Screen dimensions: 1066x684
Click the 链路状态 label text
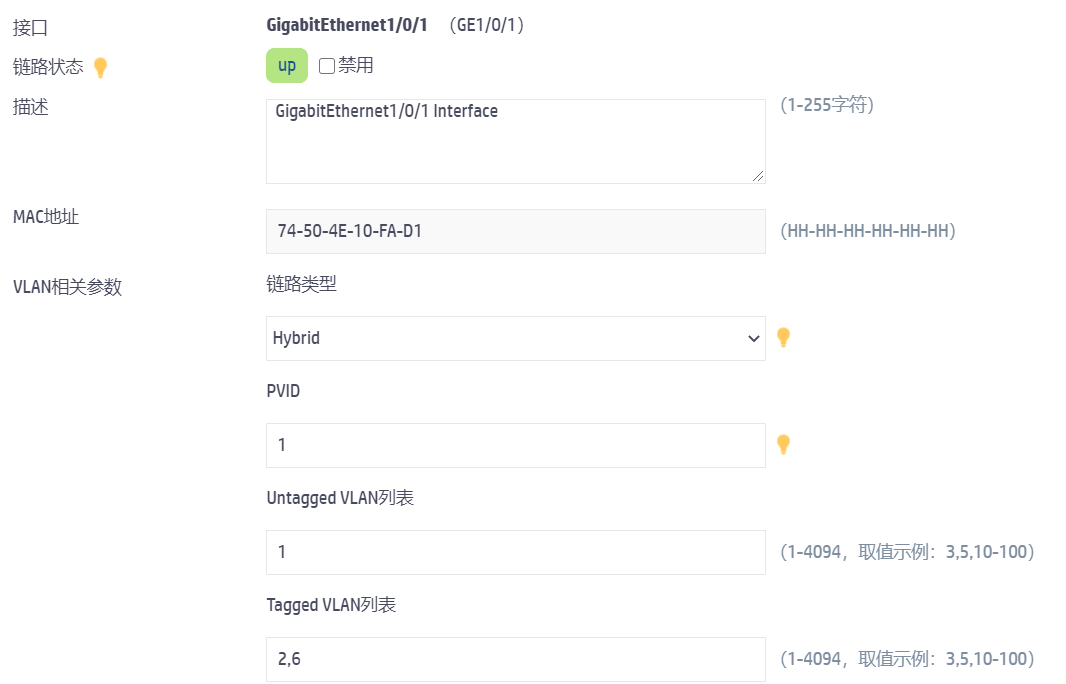pyautogui.click(x=48, y=67)
